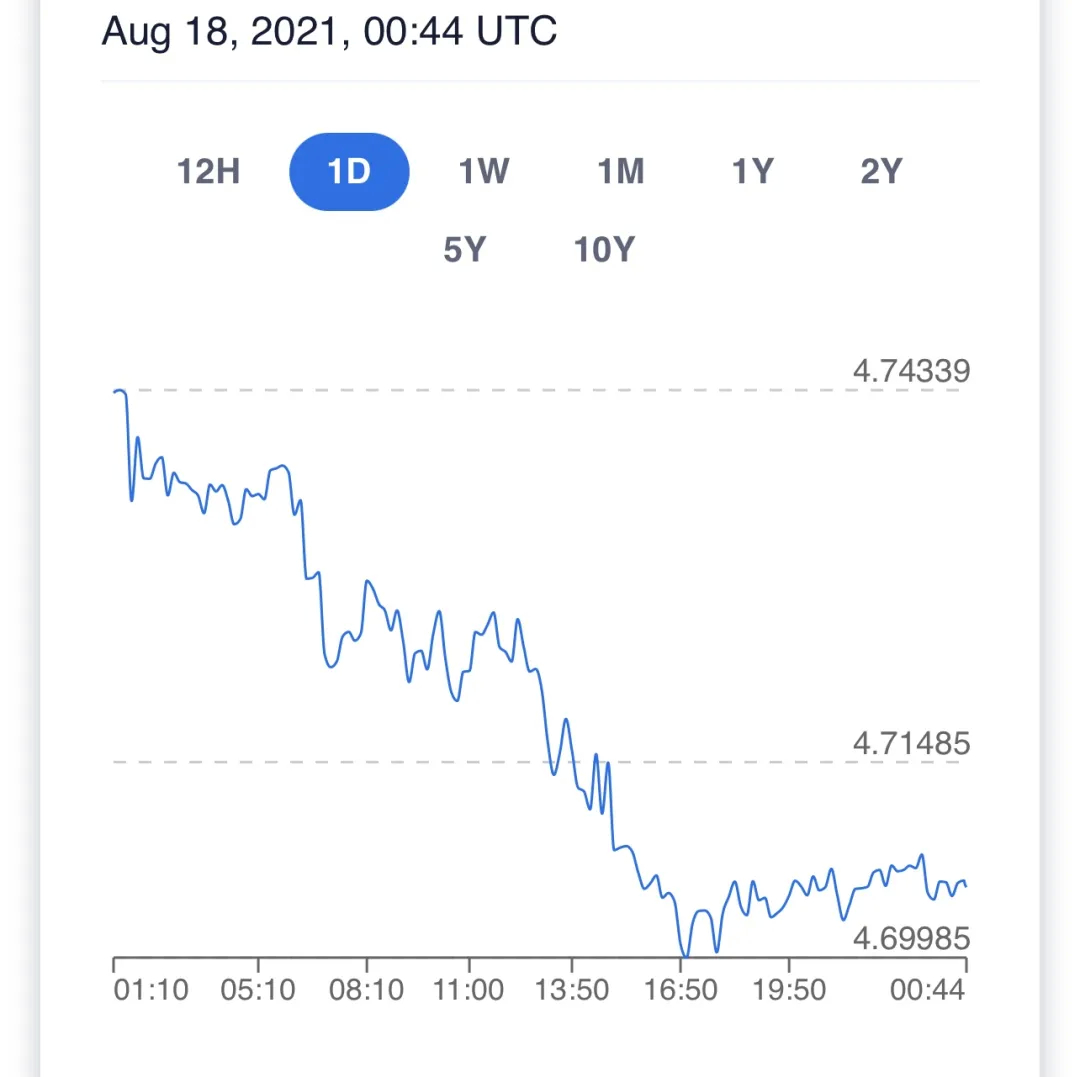Click the 4.74339 high value label
Viewport: 1080px width, 1077px height.
[911, 371]
